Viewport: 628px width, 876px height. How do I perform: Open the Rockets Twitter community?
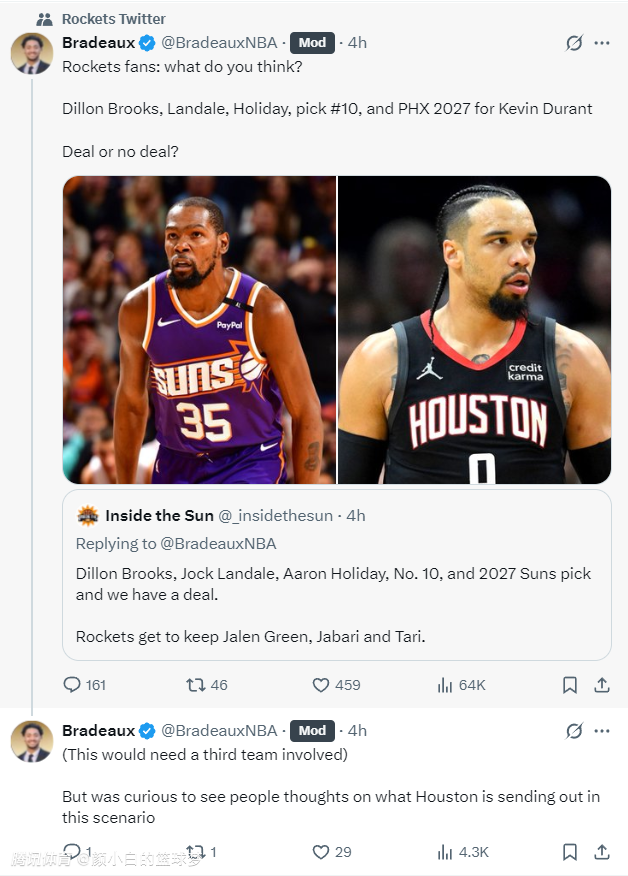113,19
